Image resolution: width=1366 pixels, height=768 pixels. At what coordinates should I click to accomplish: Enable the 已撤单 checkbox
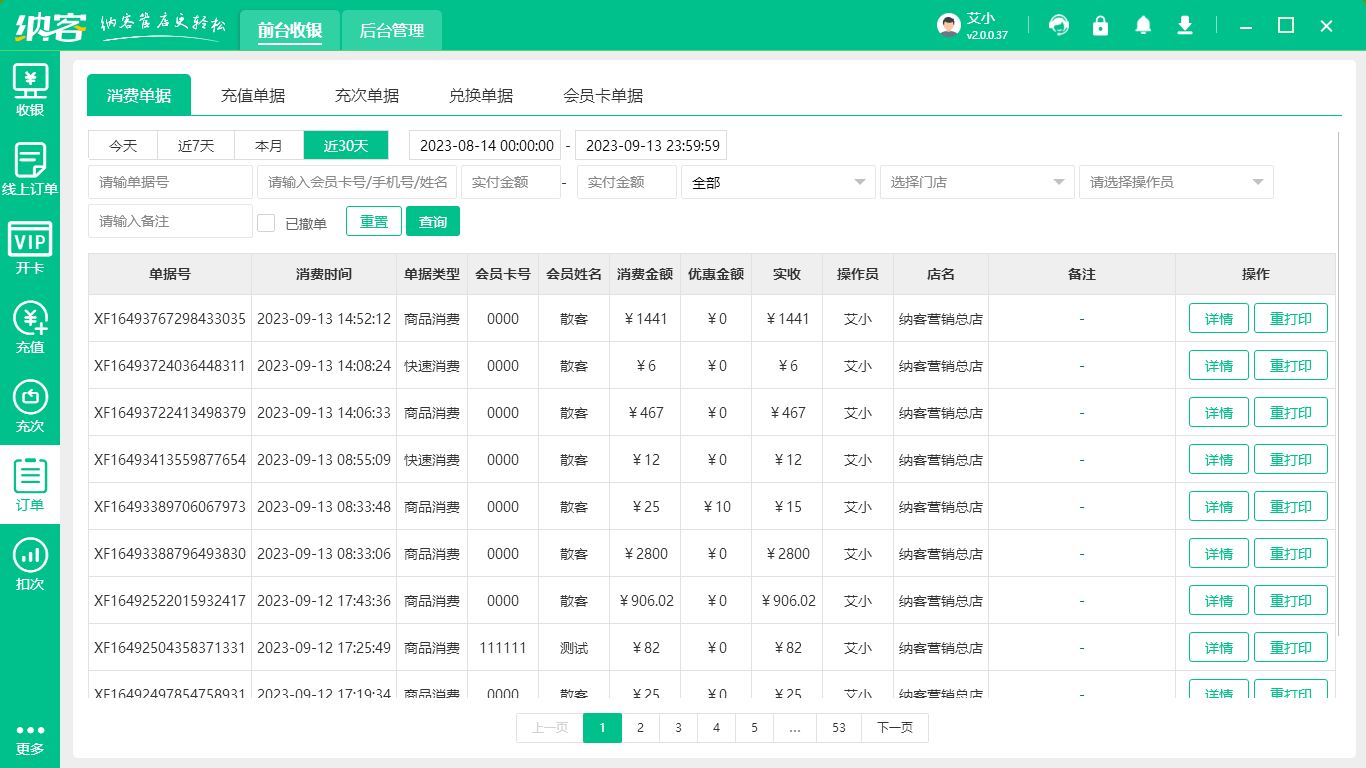tap(266, 221)
